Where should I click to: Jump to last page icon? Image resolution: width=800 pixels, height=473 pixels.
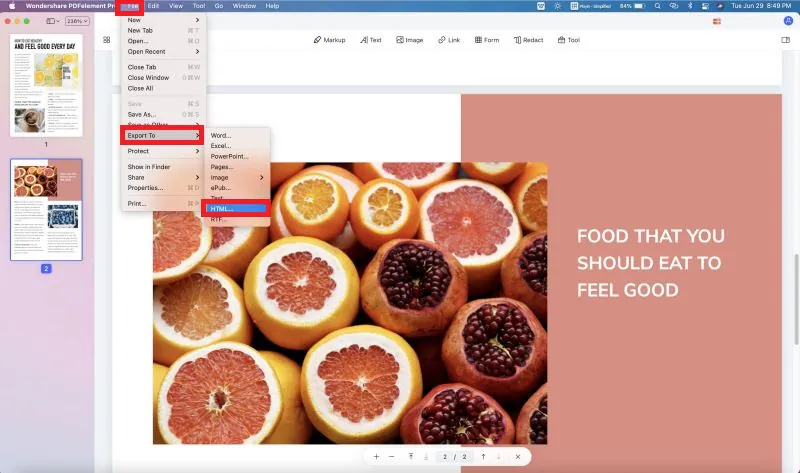click(x=426, y=457)
